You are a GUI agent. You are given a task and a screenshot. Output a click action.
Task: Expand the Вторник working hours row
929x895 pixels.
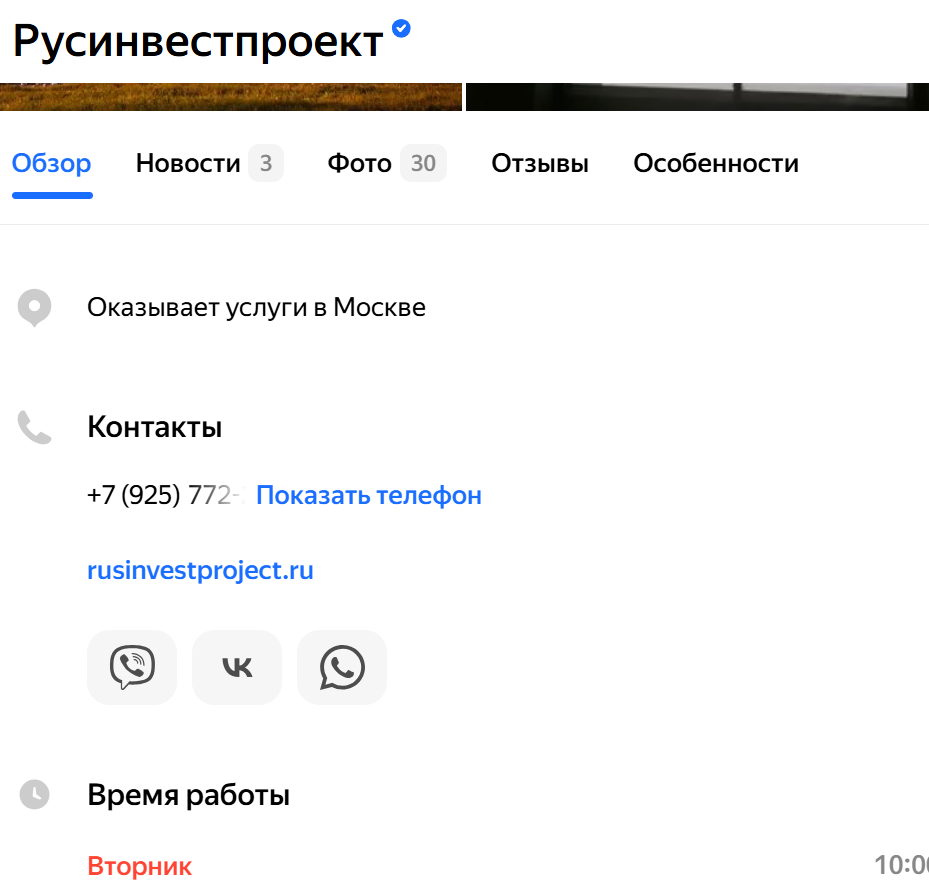(x=140, y=866)
